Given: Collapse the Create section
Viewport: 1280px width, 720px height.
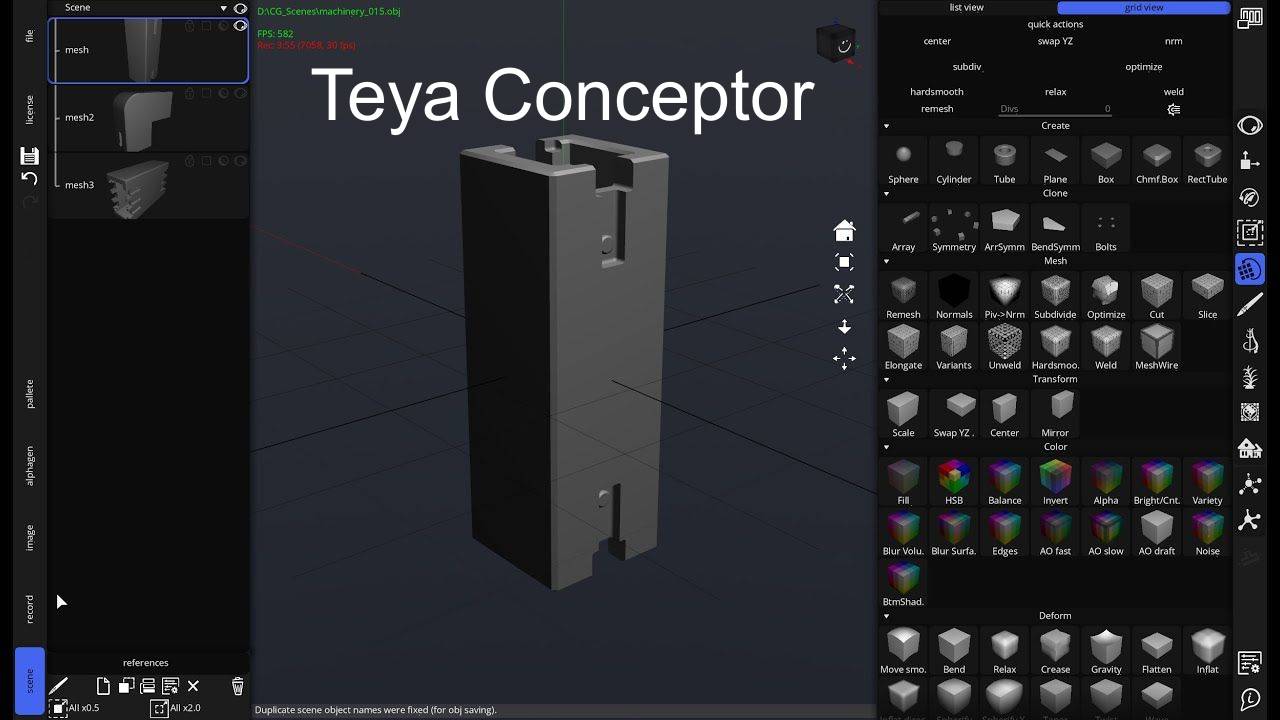Looking at the screenshot, I should (886, 125).
